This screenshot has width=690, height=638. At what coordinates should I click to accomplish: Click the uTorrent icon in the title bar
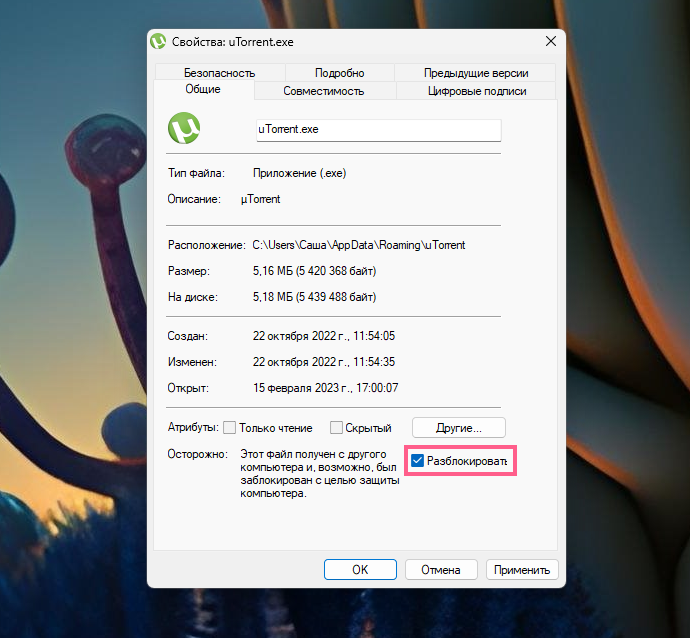pyautogui.click(x=158, y=41)
